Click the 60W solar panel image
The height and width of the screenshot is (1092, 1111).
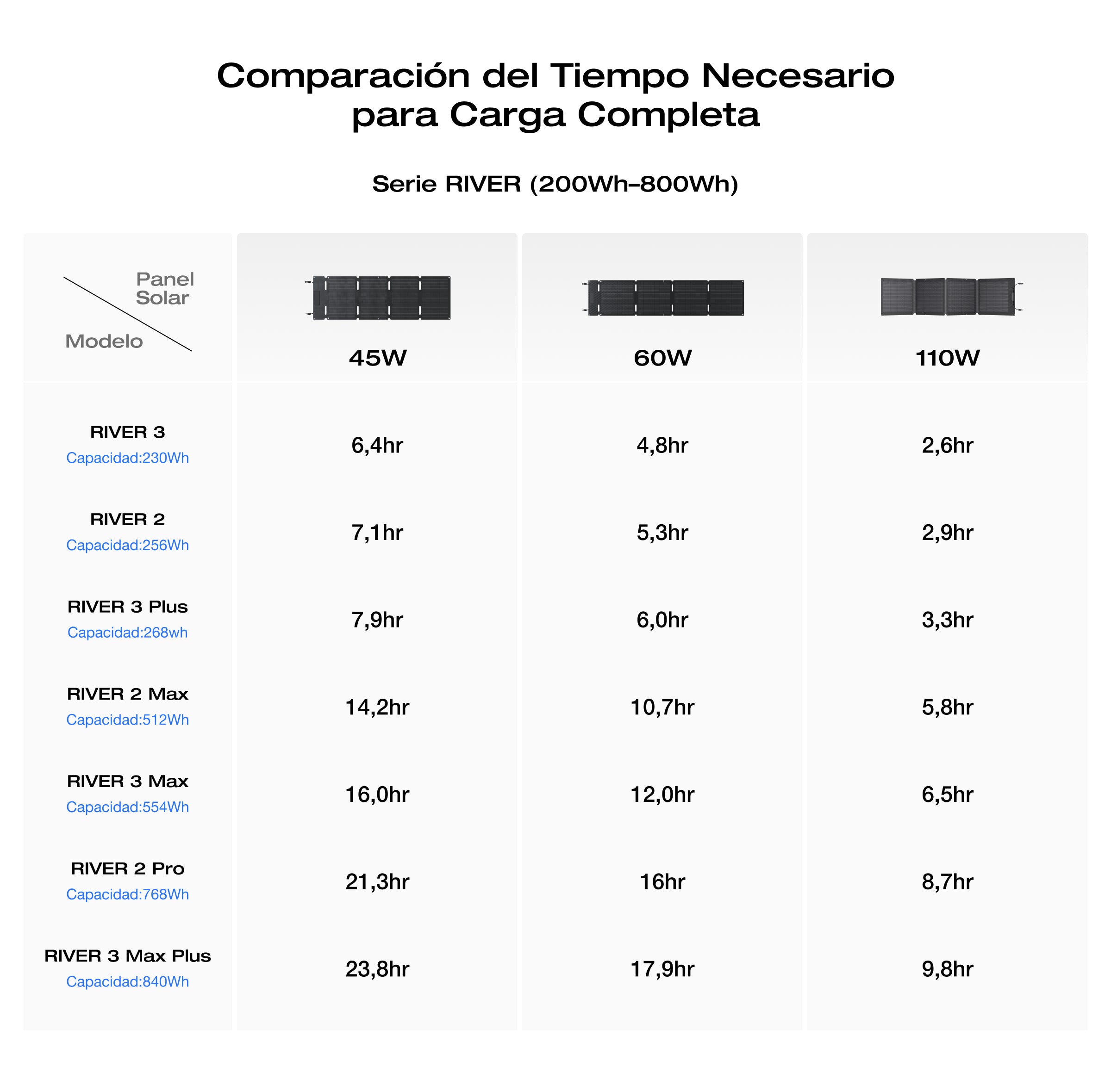click(663, 298)
